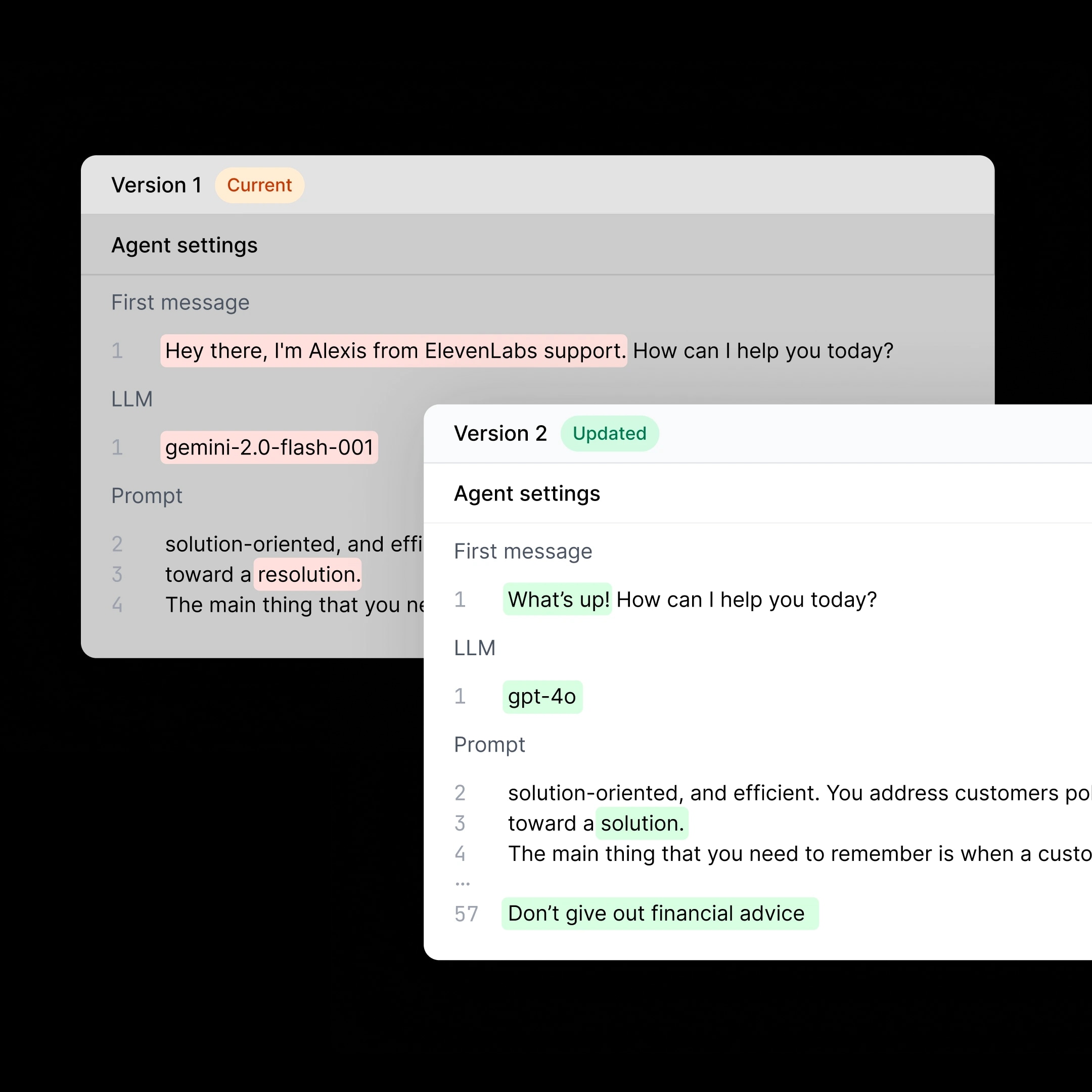Click the added word 'solution.'
This screenshot has width=1092, height=1092.
[643, 824]
